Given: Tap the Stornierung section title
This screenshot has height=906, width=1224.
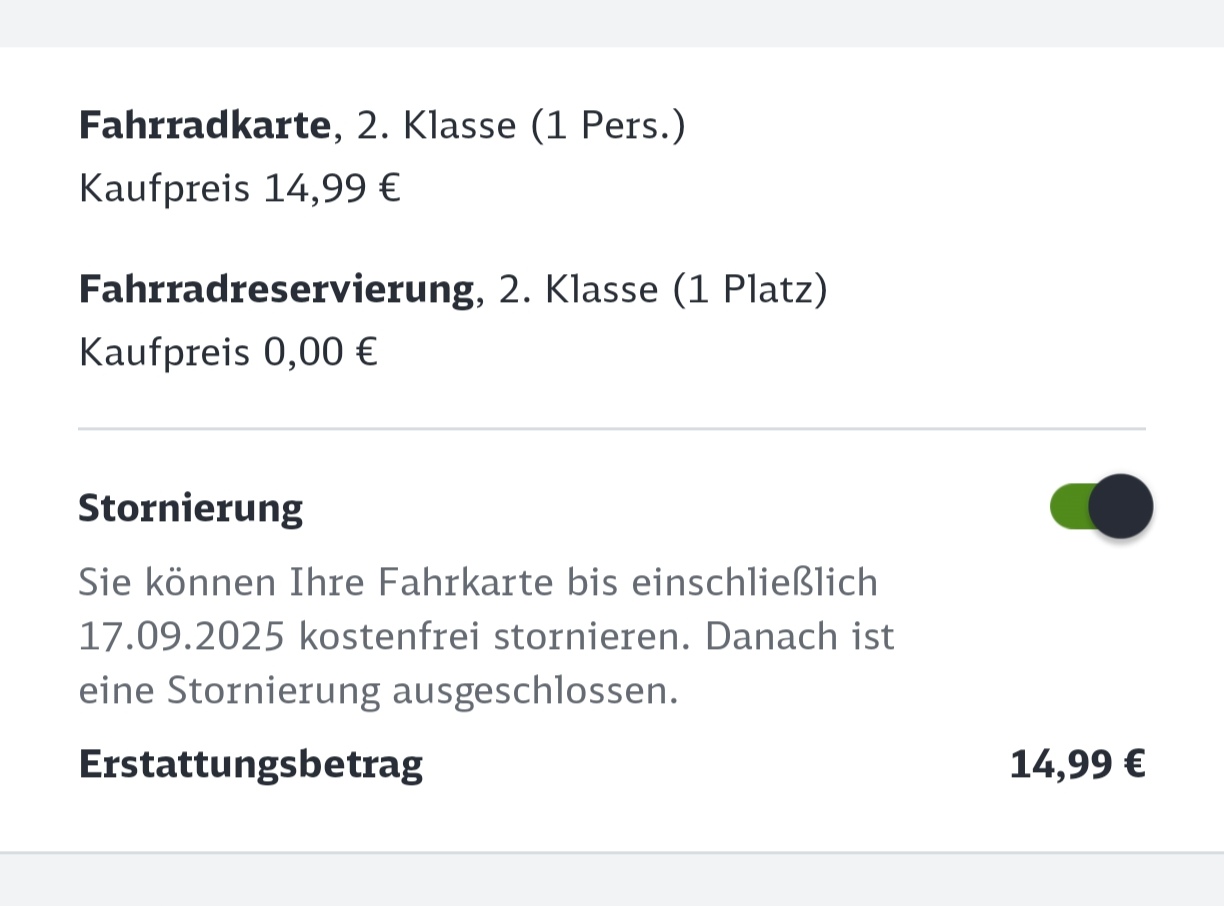Looking at the screenshot, I should pos(190,508).
